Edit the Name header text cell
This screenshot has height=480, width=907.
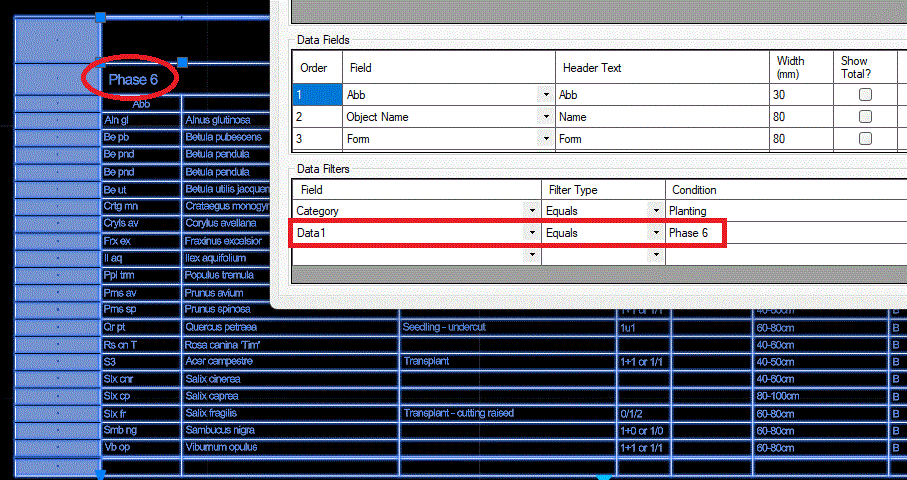coord(662,117)
